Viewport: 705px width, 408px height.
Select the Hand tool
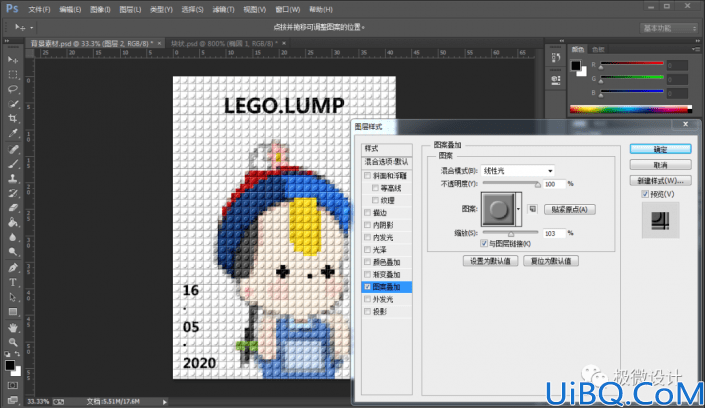click(13, 327)
